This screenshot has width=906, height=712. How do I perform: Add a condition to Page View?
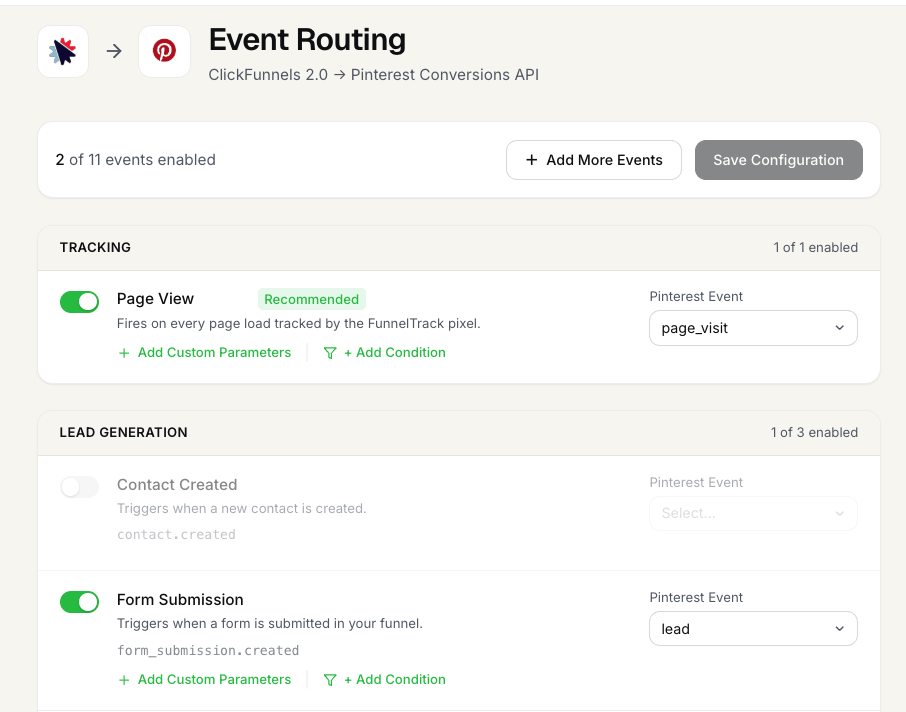pyautogui.click(x=385, y=353)
